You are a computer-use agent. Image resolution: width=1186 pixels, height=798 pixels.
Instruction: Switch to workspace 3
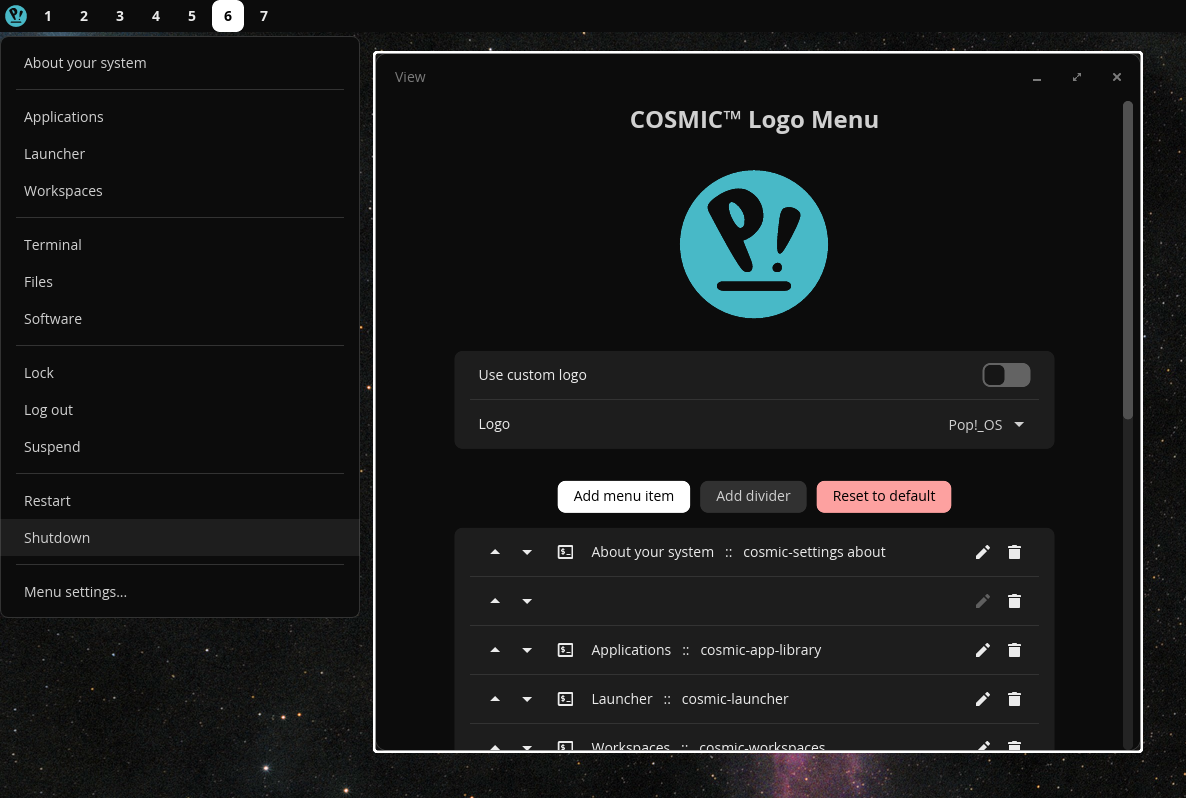pos(120,16)
